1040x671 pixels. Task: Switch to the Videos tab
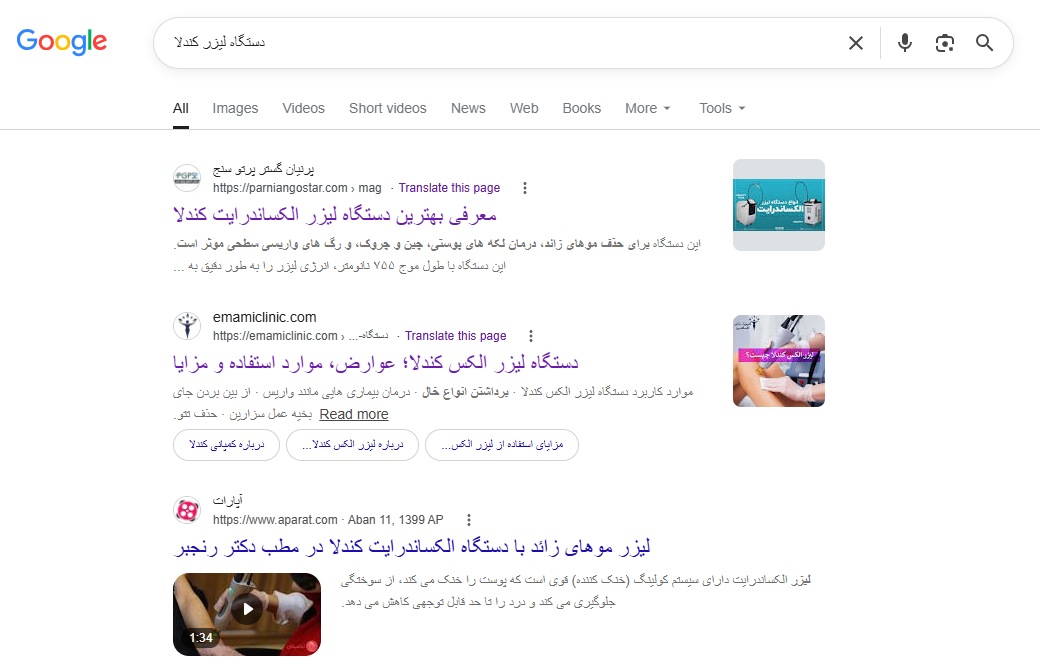coord(303,108)
